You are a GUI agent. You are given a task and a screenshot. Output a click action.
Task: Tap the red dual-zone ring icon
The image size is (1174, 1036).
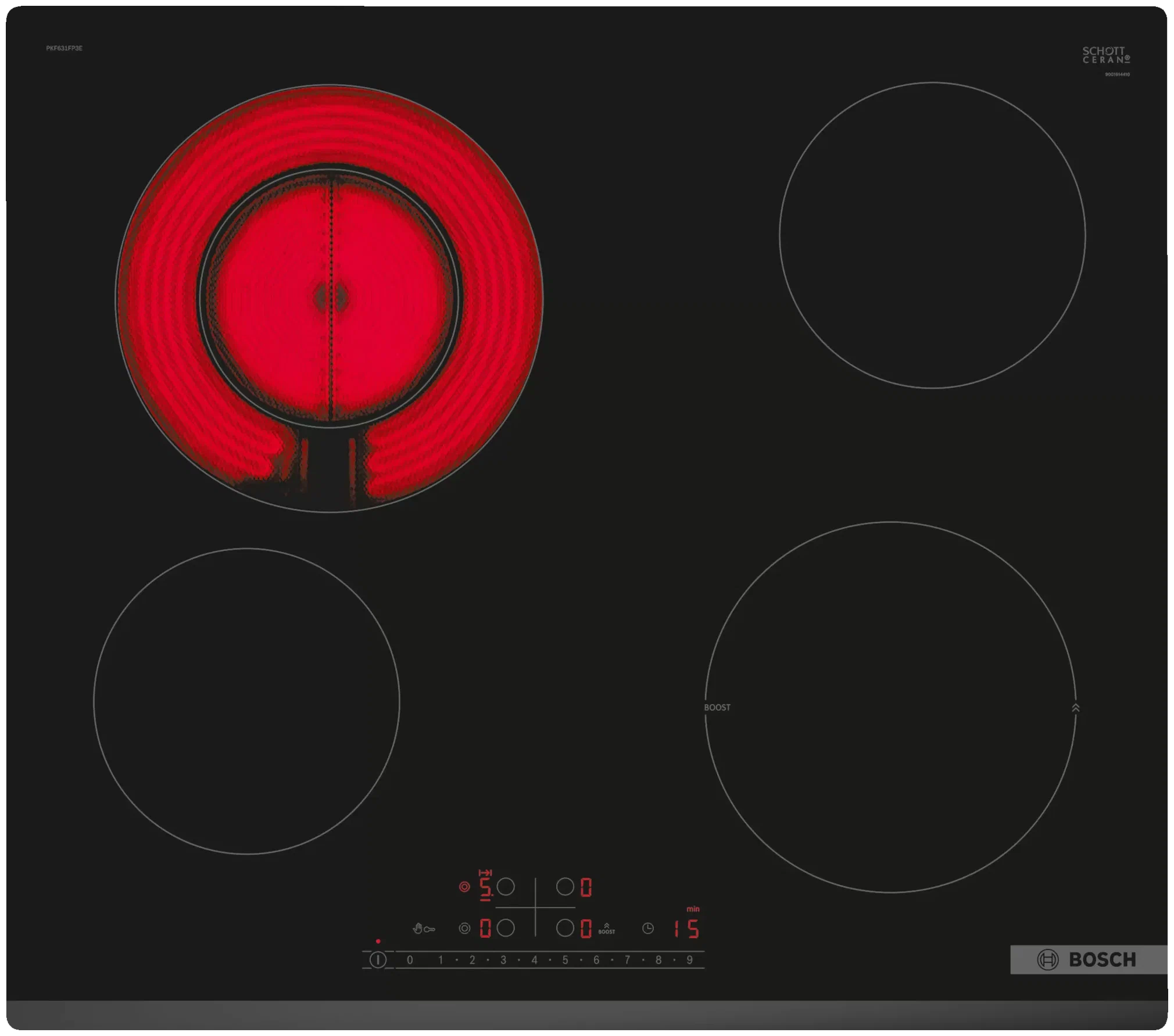pos(464,887)
